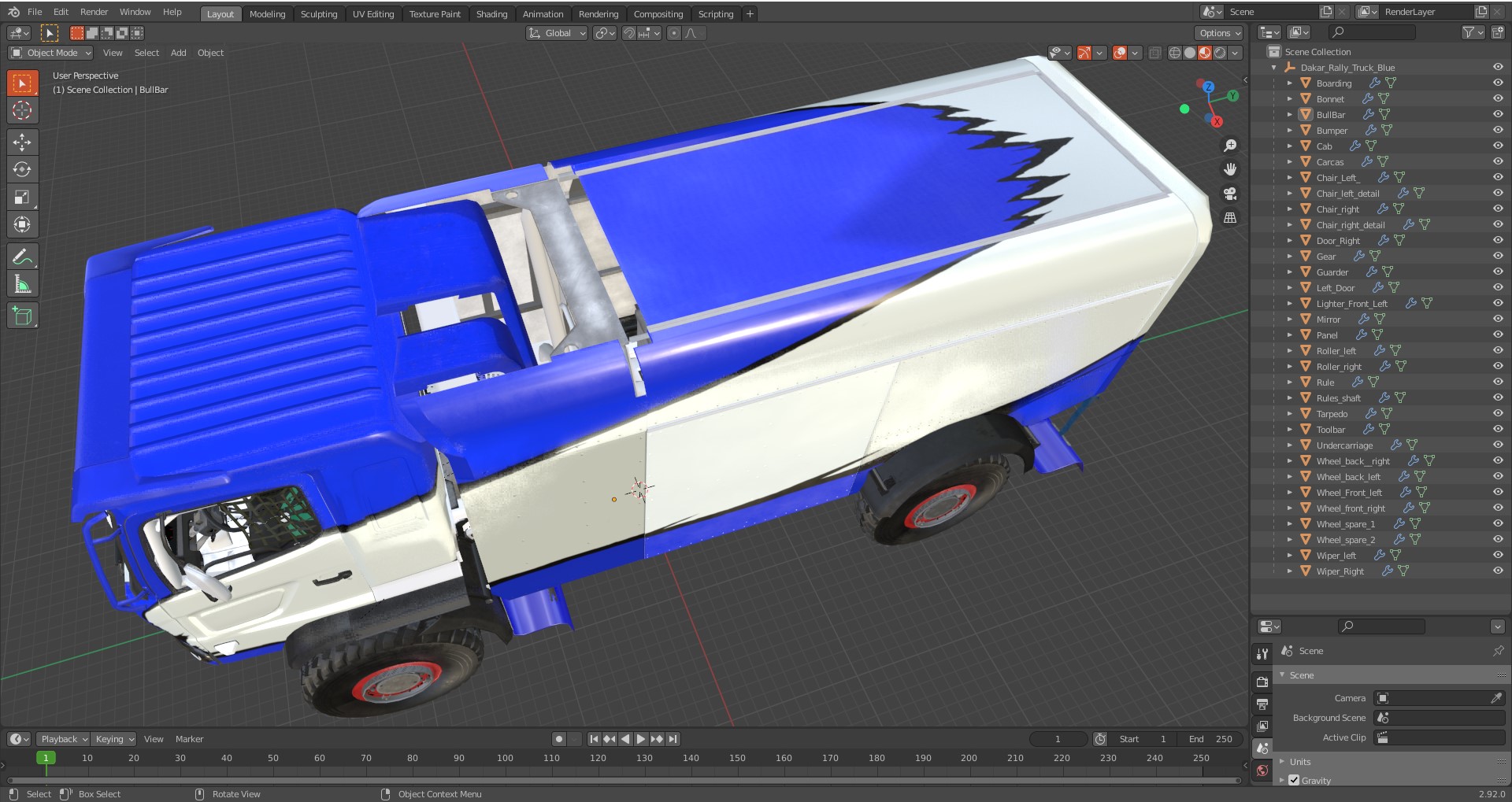Screen dimensions: 1512x802
Task: Open the Output properties tab
Action: pos(1262,704)
